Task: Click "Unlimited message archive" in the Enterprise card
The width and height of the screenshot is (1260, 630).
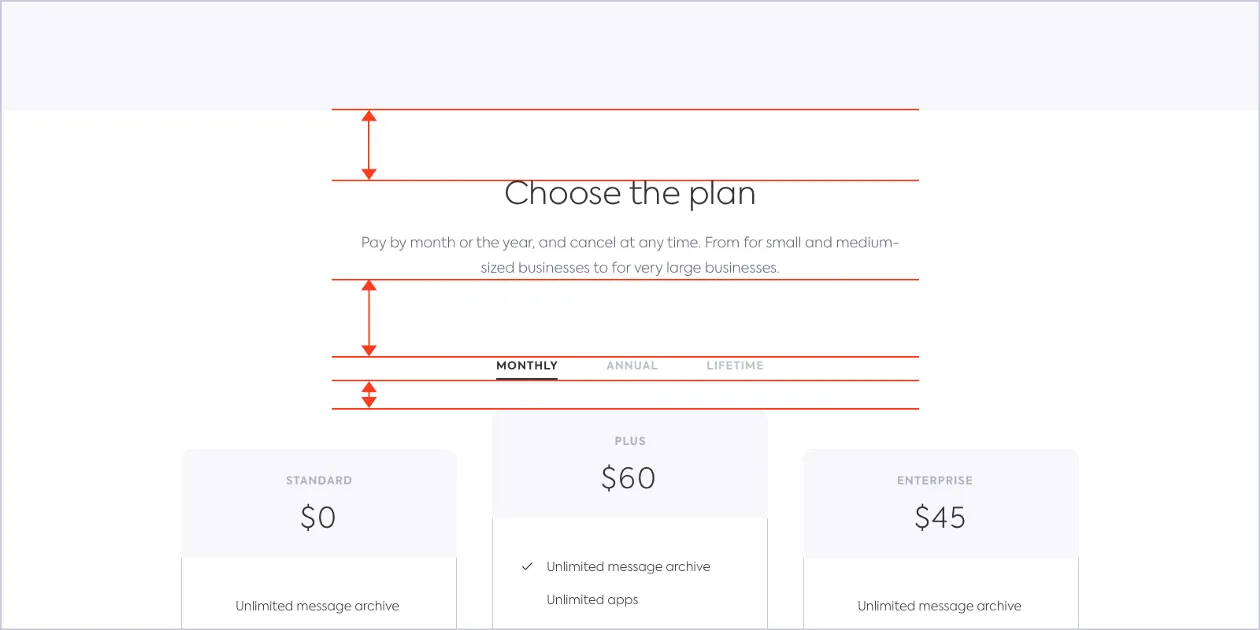Action: tap(939, 606)
